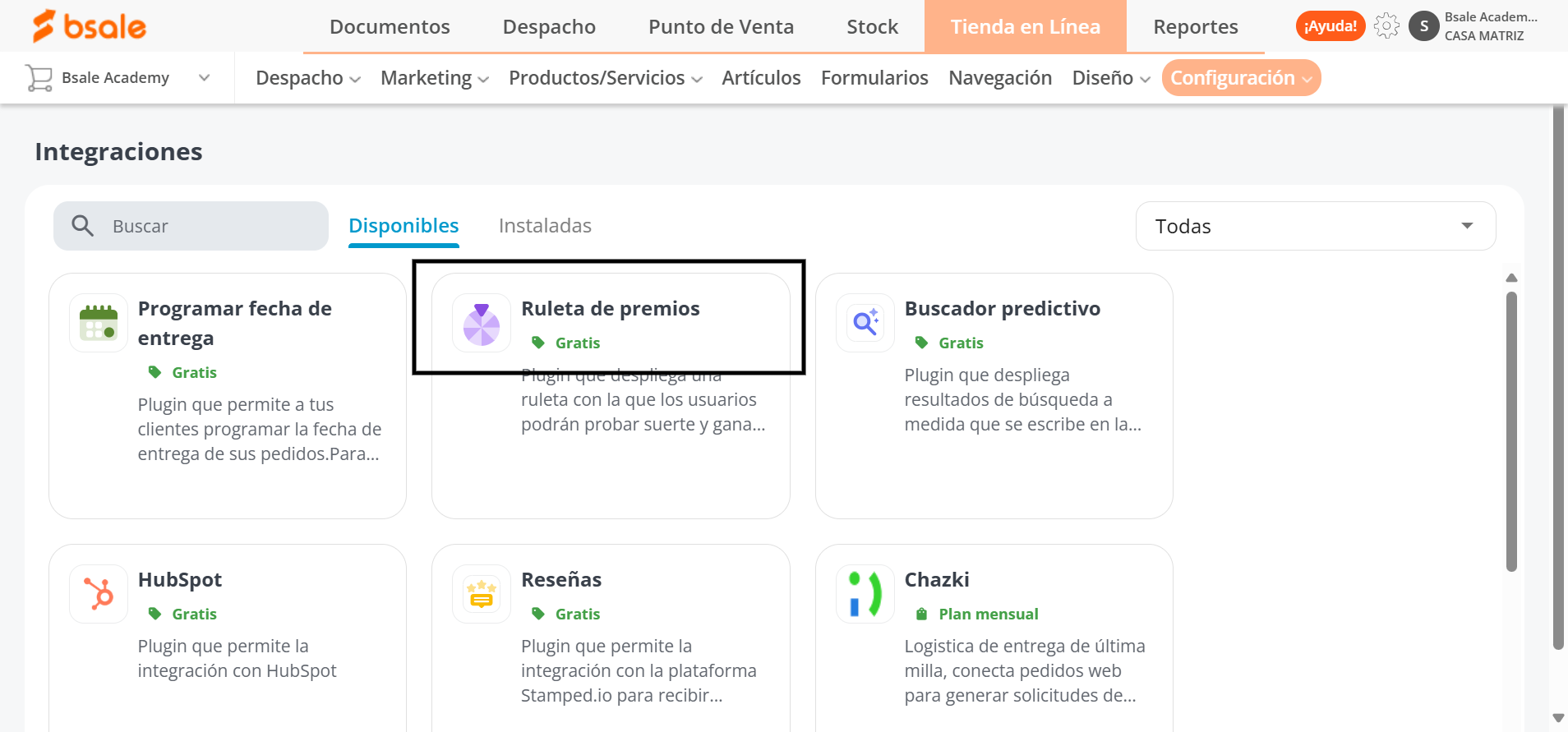Click the page scroll down arrow

[x=1558, y=718]
